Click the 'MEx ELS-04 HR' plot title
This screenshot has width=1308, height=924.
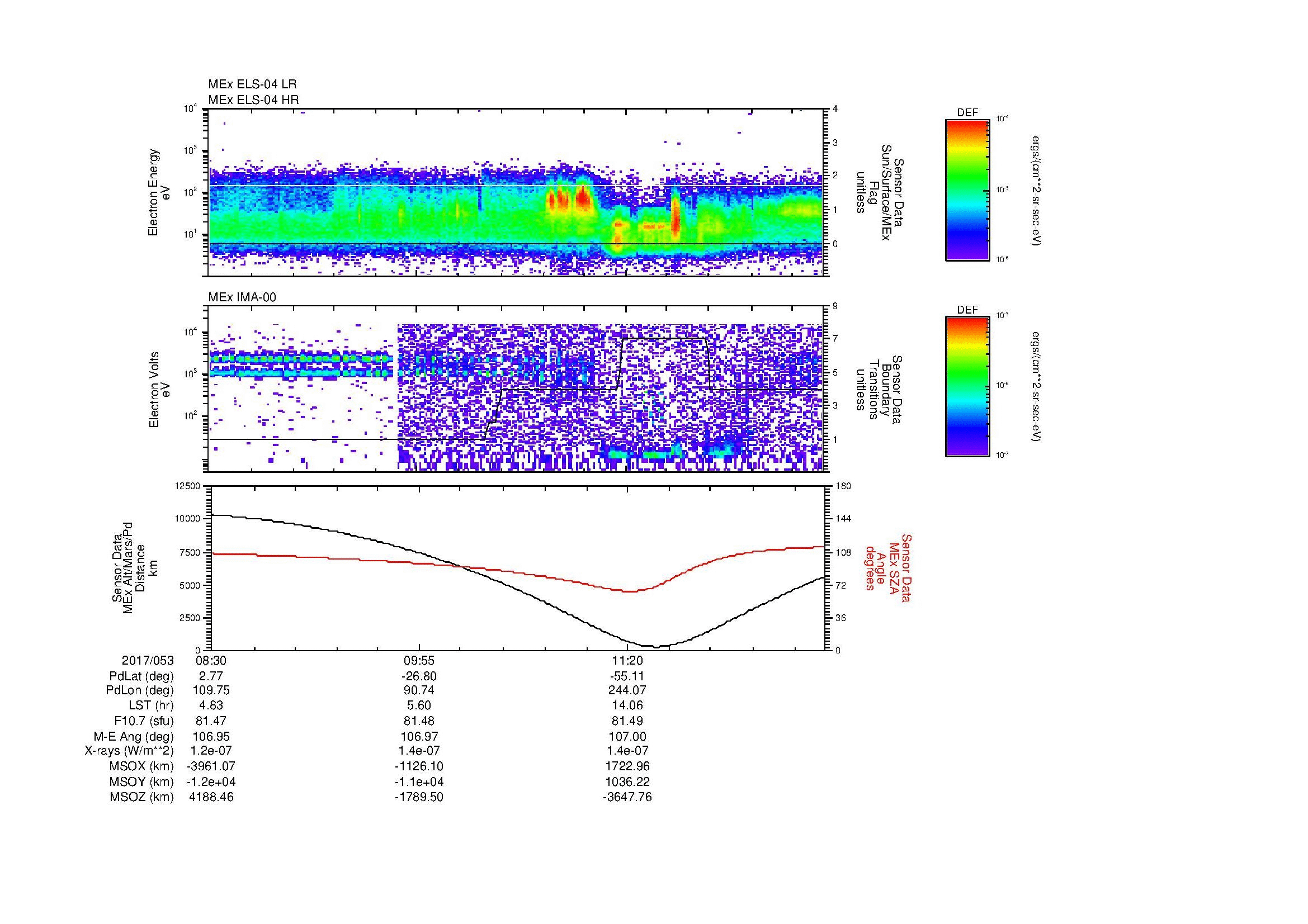coord(253,99)
